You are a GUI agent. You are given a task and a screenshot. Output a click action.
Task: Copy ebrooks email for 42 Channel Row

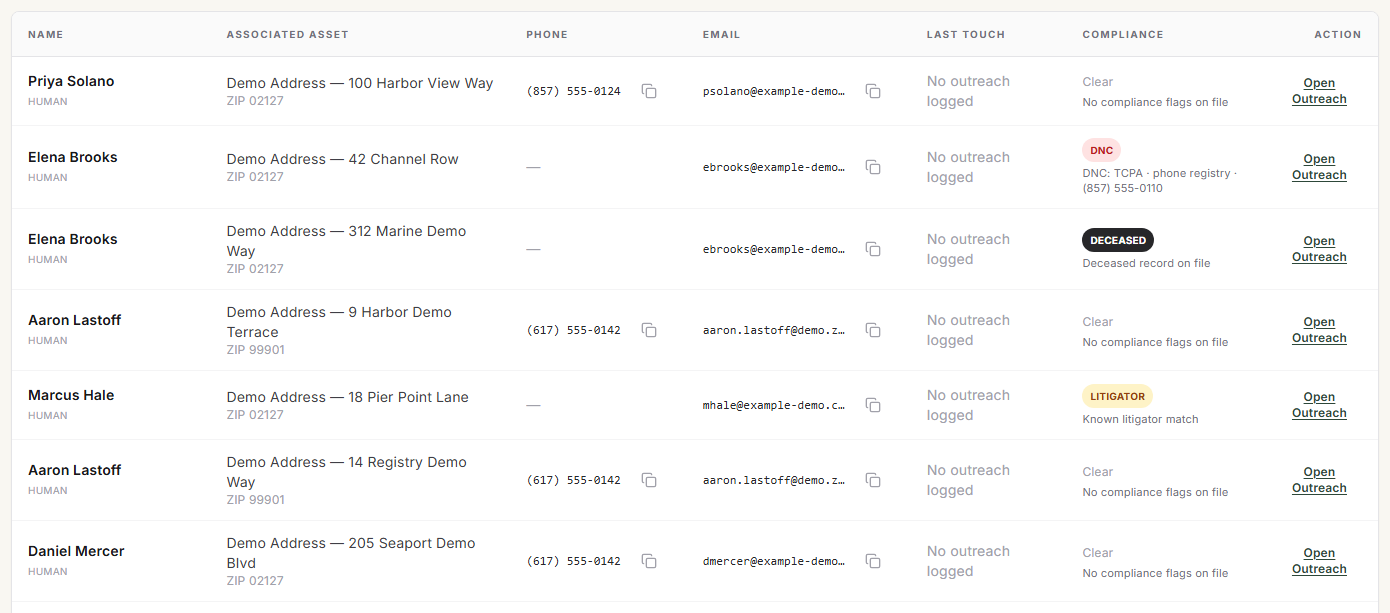click(873, 167)
